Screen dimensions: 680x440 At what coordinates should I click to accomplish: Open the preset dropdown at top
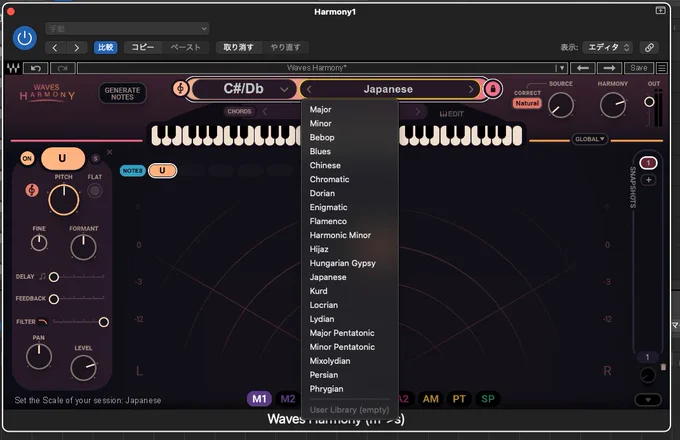click(127, 29)
